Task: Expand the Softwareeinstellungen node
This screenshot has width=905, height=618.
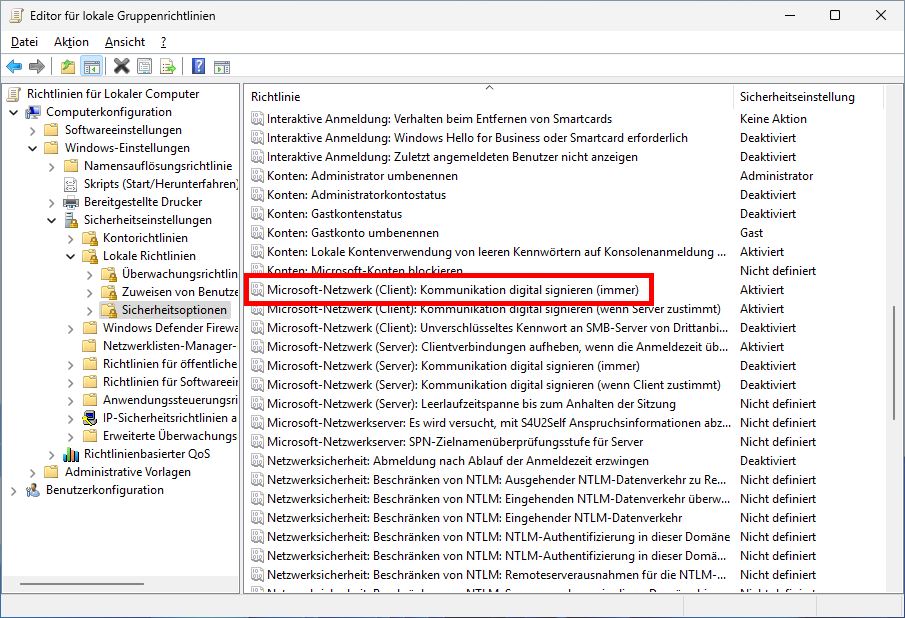Action: (x=32, y=129)
